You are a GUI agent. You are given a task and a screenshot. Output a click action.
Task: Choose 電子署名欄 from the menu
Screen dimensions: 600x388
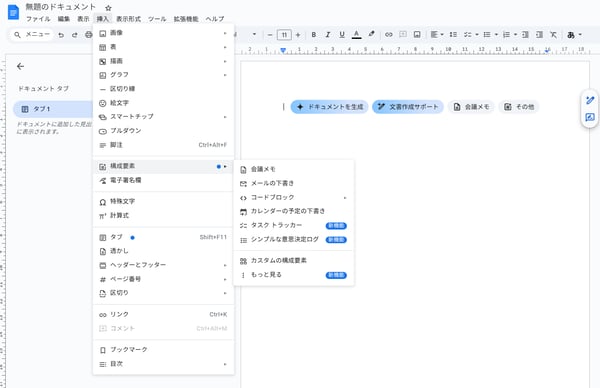pyautogui.click(x=163, y=180)
